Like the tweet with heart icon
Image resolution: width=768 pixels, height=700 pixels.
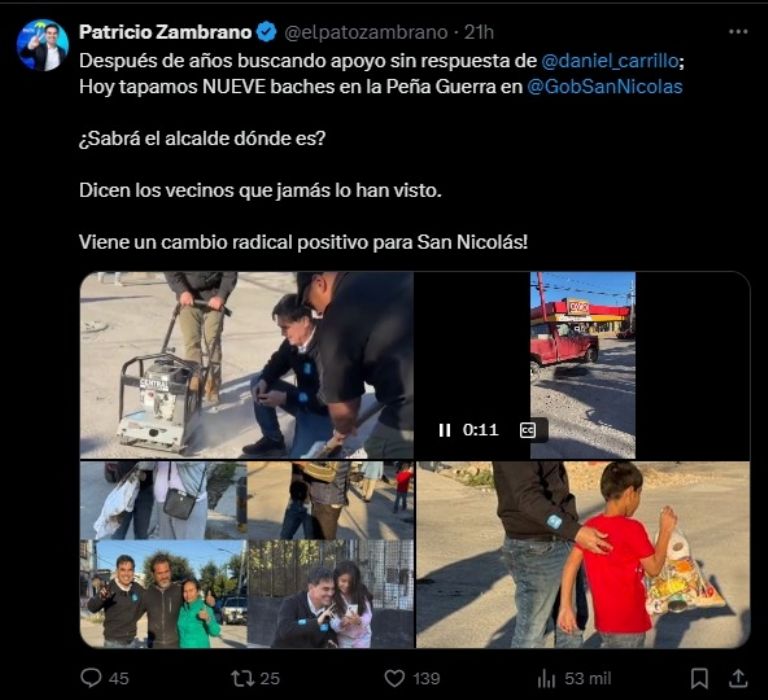[x=394, y=678]
